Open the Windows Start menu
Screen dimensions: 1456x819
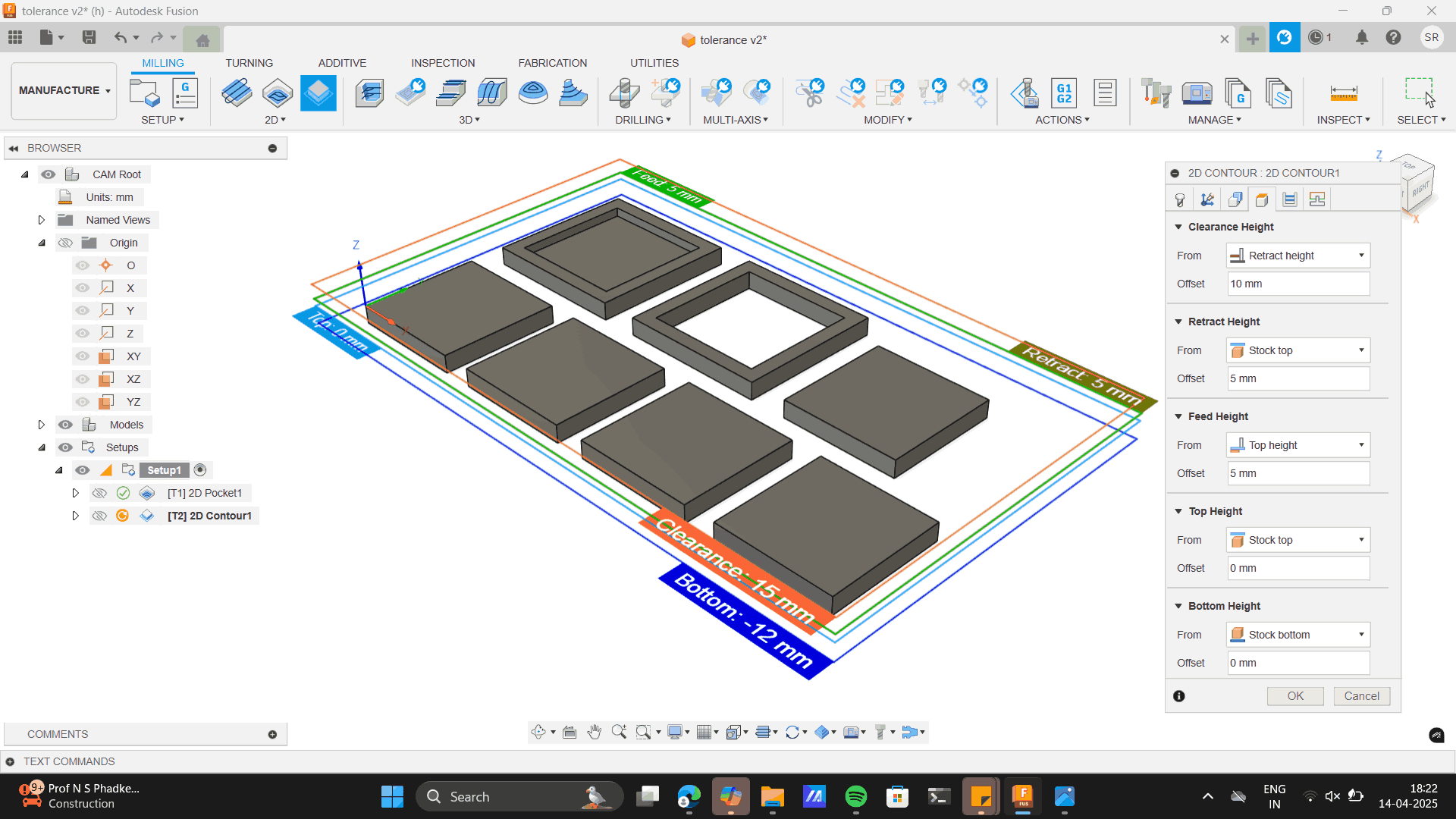pyautogui.click(x=392, y=796)
